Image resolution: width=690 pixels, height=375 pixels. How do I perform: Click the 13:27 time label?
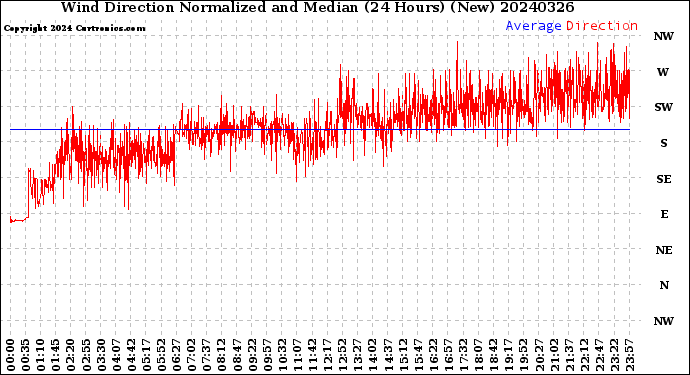358,355
